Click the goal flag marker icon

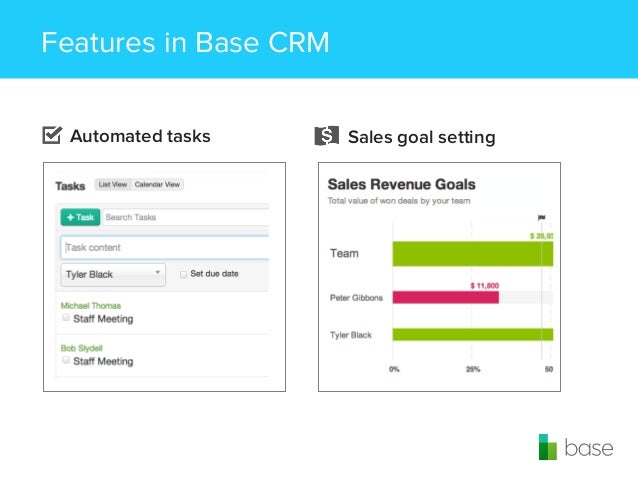541,218
